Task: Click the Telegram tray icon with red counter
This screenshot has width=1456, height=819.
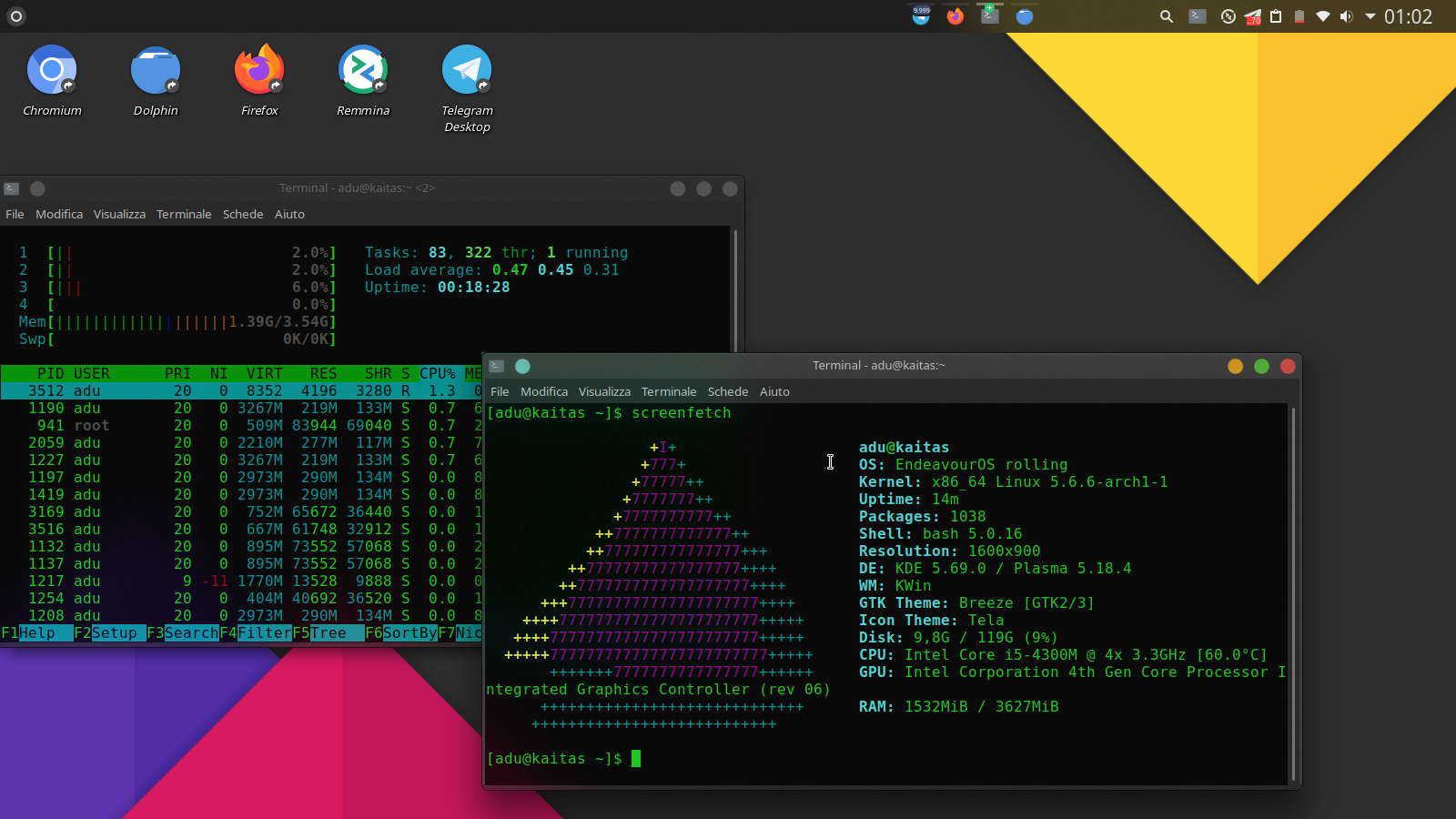Action: [x=1253, y=16]
